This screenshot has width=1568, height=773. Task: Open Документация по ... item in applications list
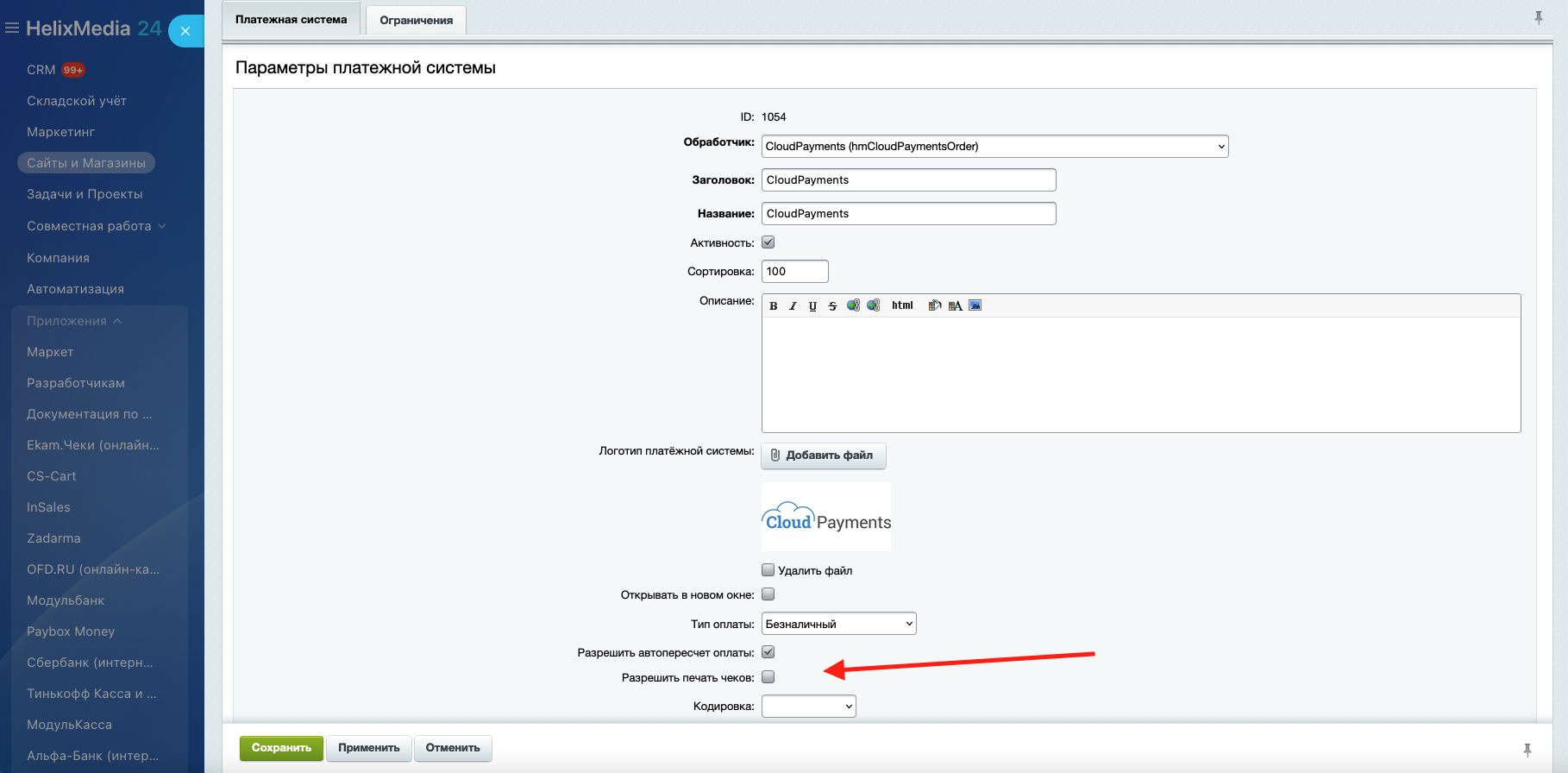pos(90,414)
